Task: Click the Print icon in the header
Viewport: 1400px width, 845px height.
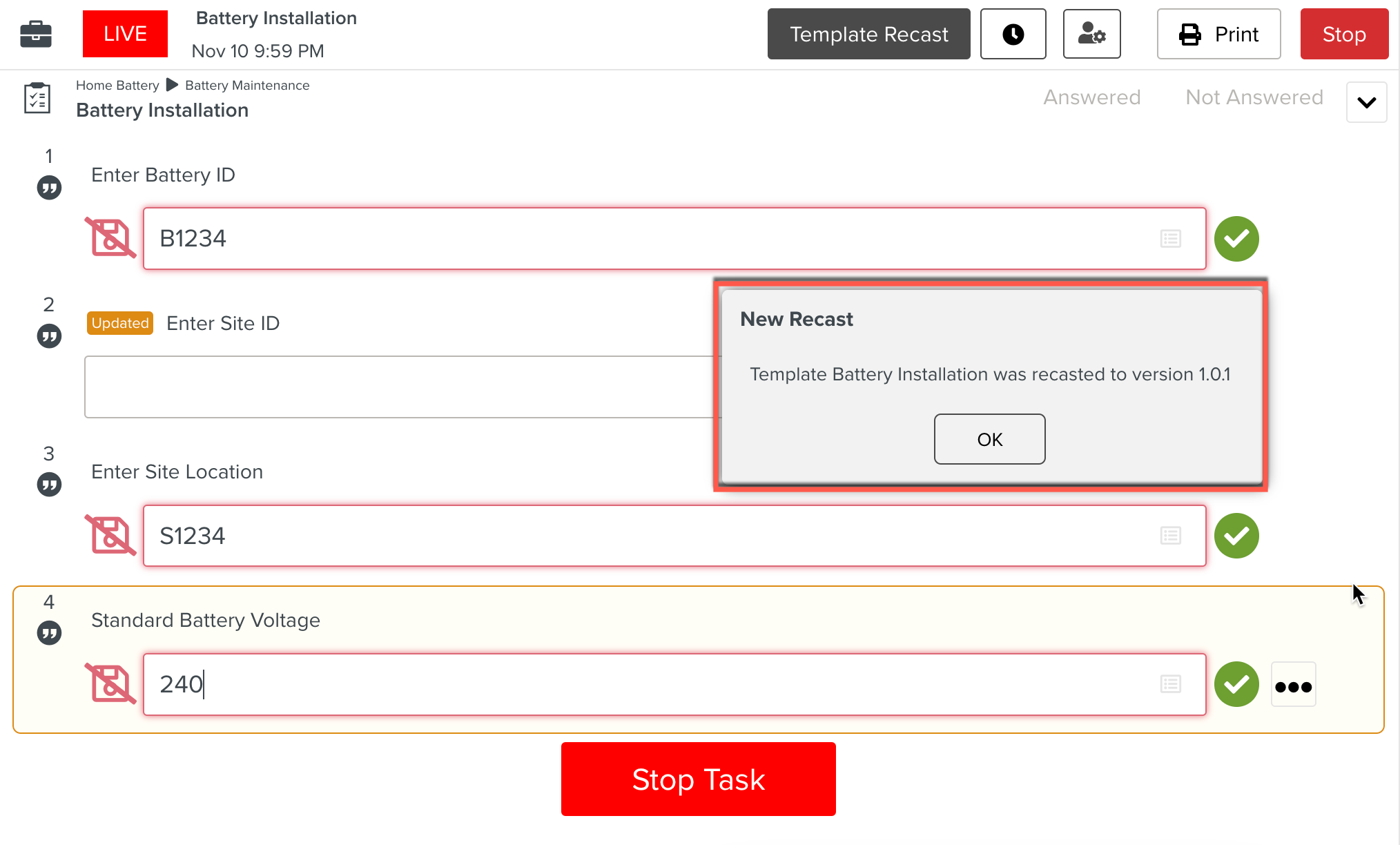Action: pos(1191,33)
